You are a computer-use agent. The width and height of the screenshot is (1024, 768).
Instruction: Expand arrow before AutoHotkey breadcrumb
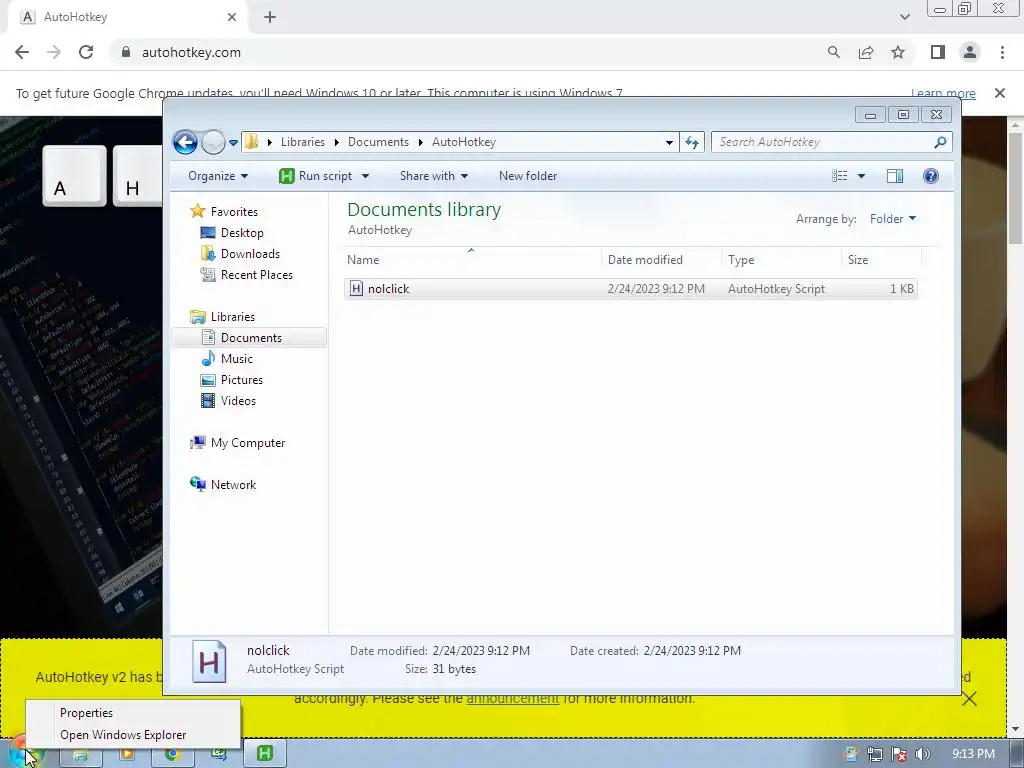[421, 142]
